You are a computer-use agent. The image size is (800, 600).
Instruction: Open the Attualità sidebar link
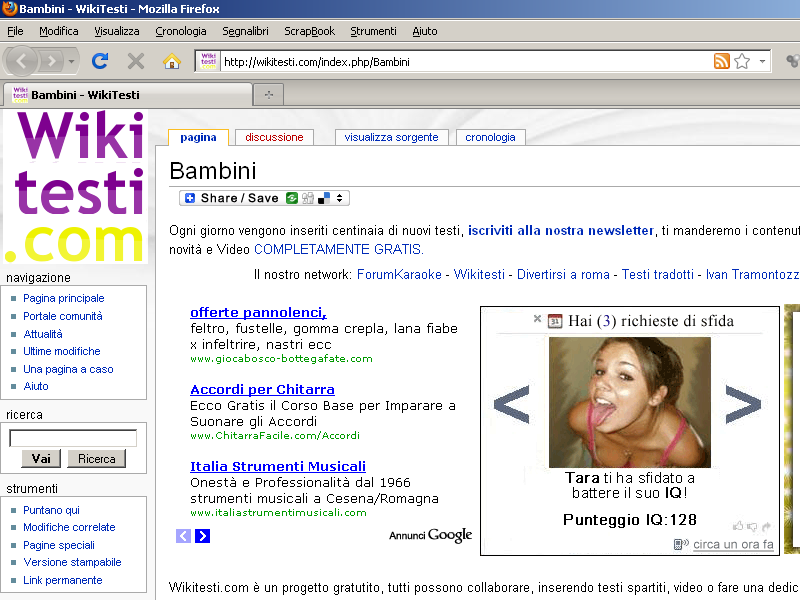(x=43, y=334)
